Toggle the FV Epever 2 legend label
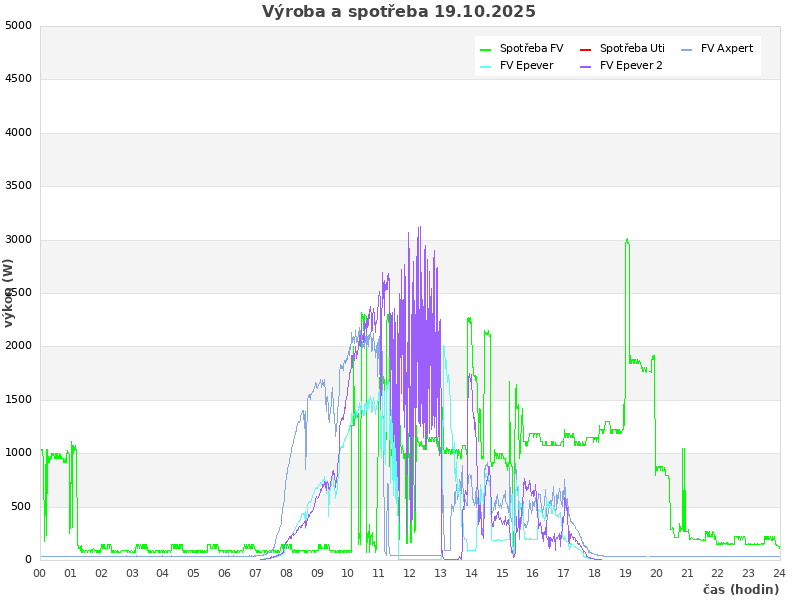The image size is (800, 600). click(631, 65)
